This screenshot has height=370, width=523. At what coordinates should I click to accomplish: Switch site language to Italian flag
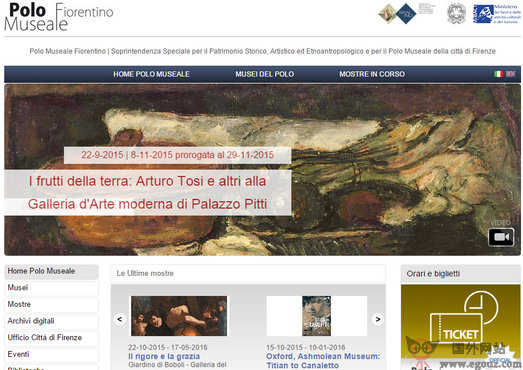tap(498, 74)
